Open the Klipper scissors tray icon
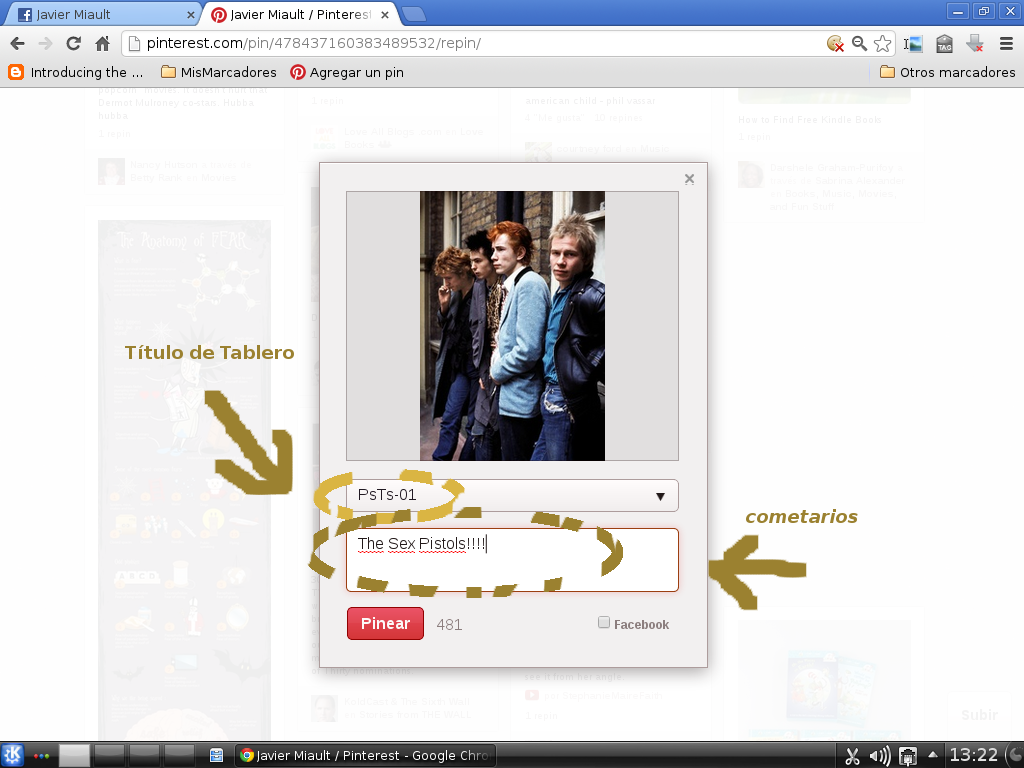 click(852, 756)
